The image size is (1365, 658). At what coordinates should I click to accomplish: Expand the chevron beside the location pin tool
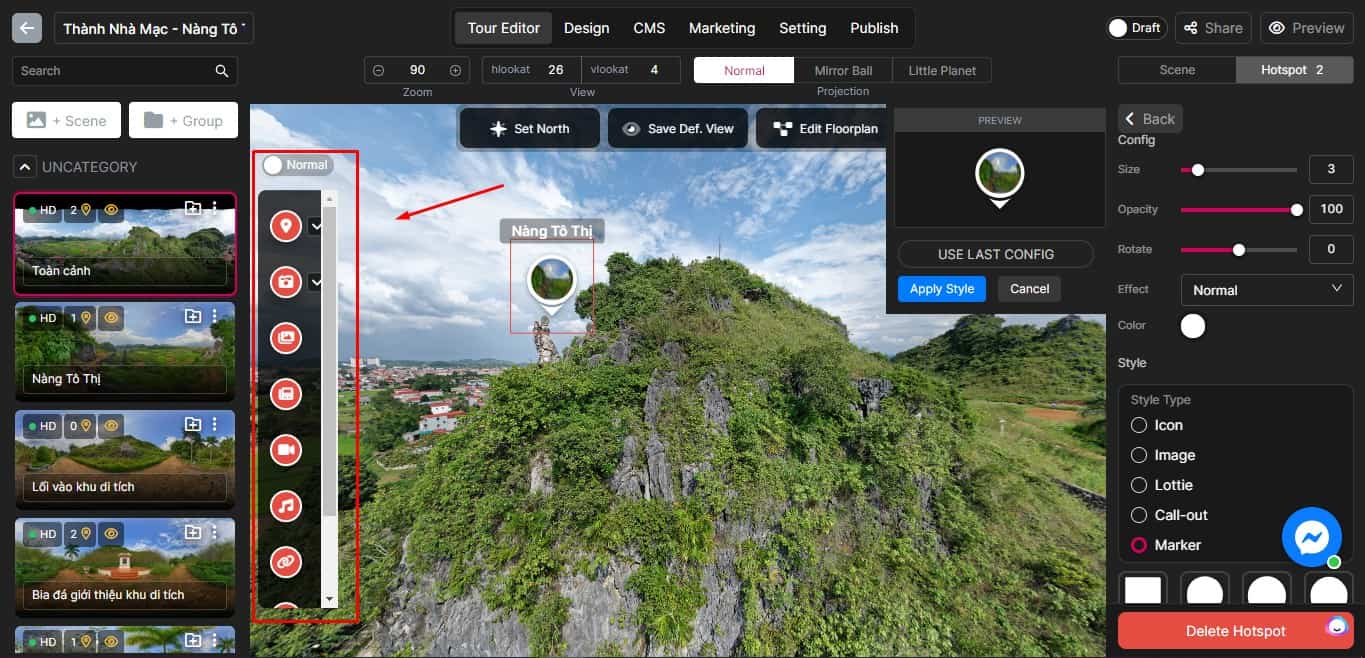(x=316, y=227)
